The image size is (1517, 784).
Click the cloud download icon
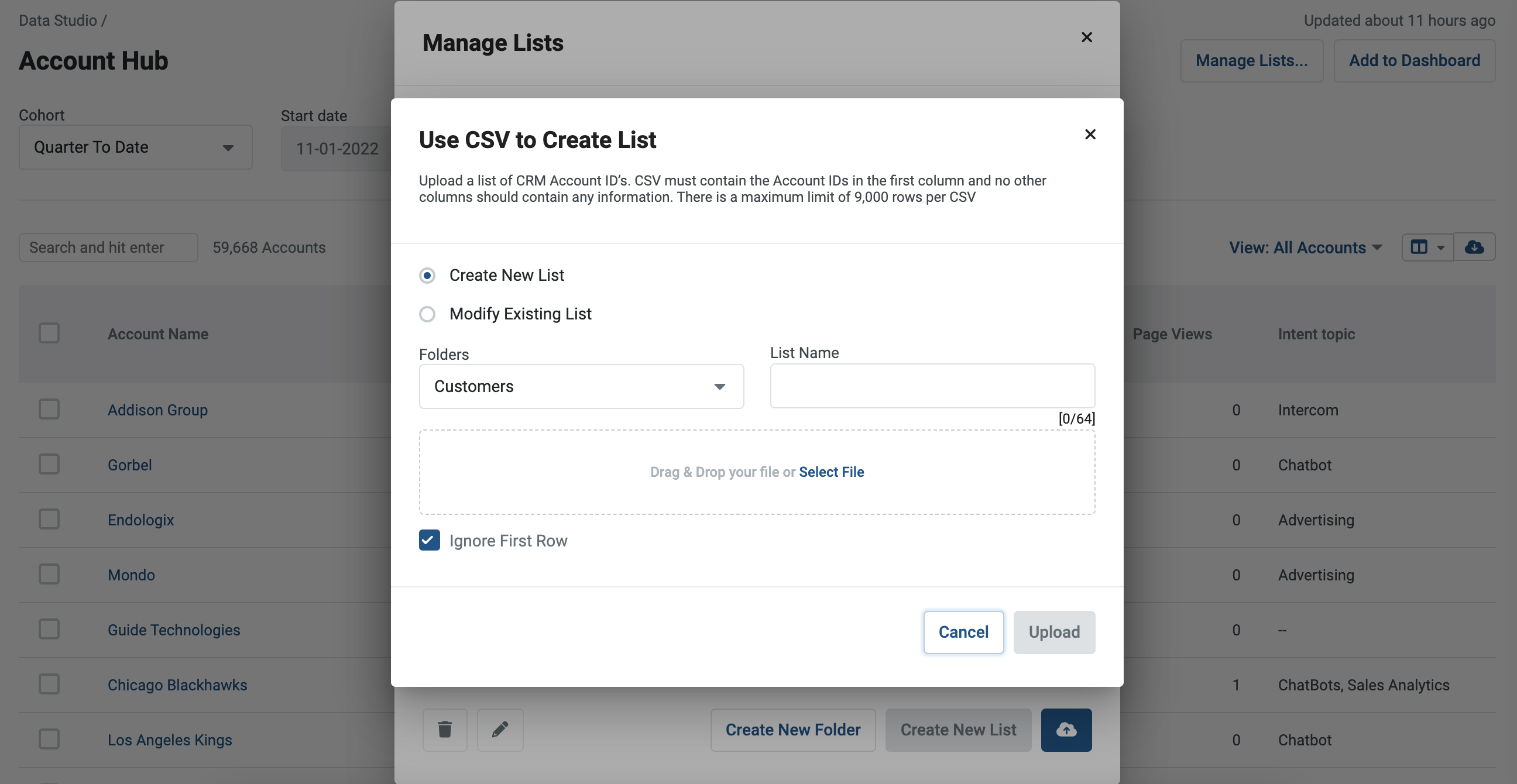[1474, 247]
